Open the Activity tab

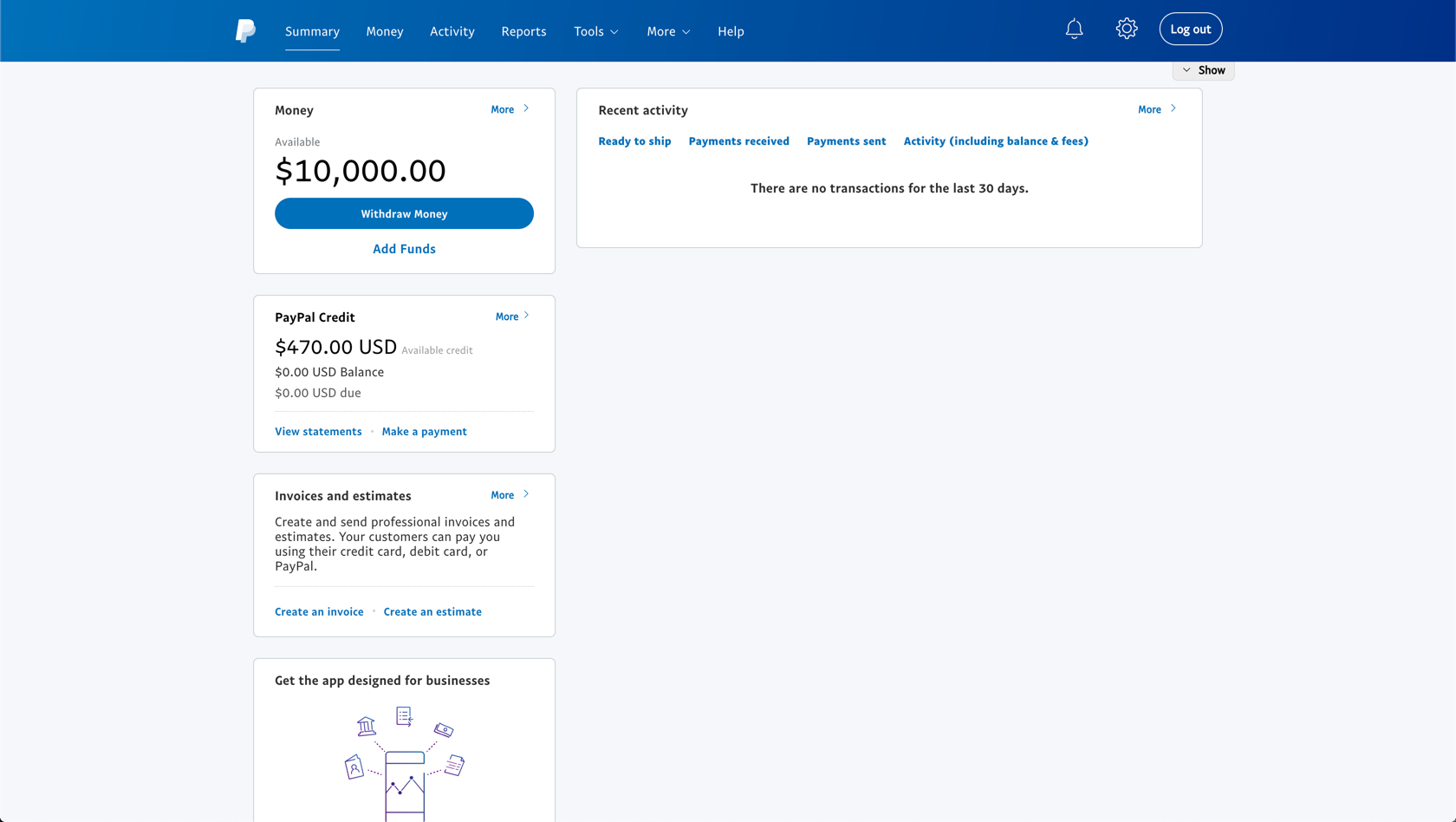coord(452,31)
